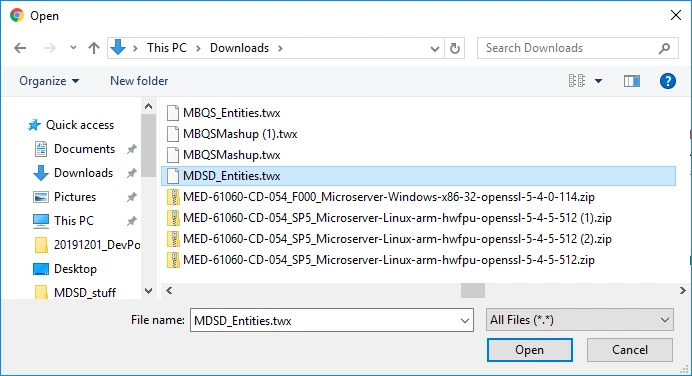Close the Open dialog
This screenshot has height=376, width=692.
tap(676, 15)
